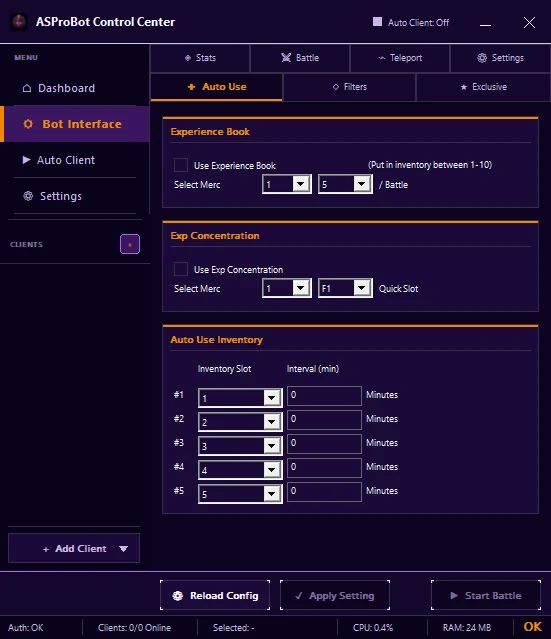Open Exp Concentration Select Merc dropdown
Screen dimensions: 551x639
(287, 288)
